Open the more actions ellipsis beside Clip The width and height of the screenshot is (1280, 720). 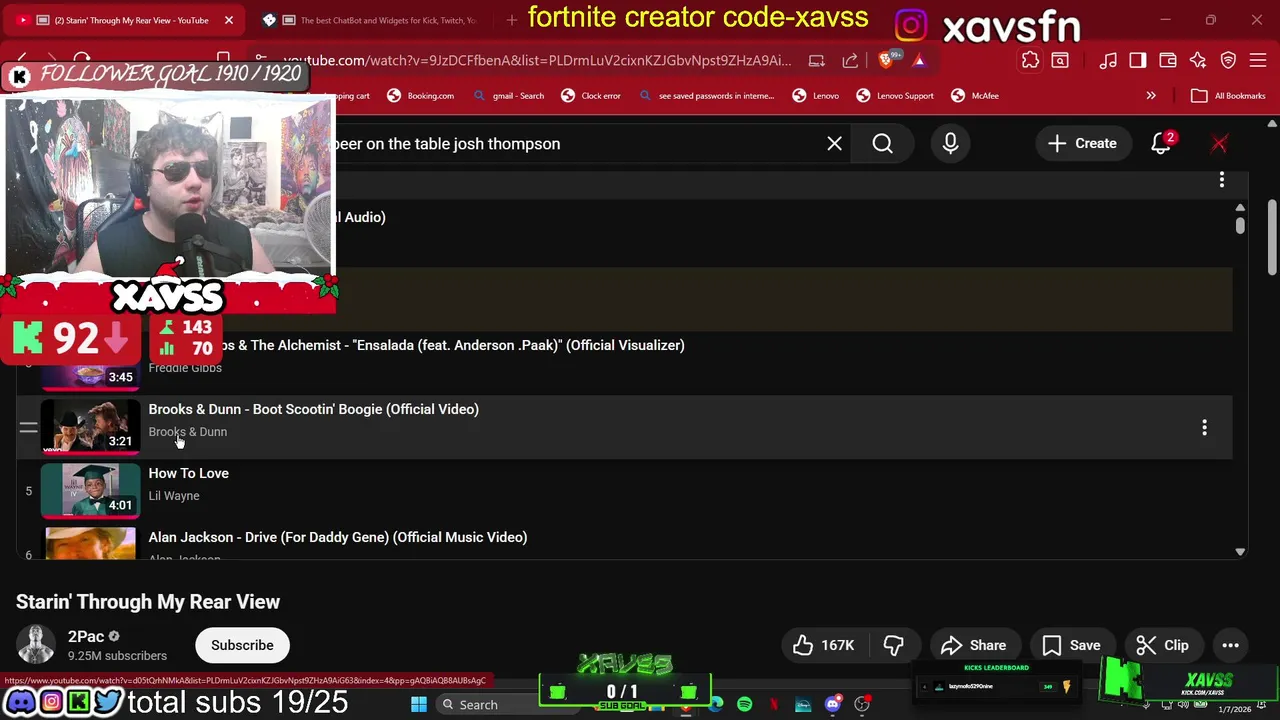[x=1230, y=645]
